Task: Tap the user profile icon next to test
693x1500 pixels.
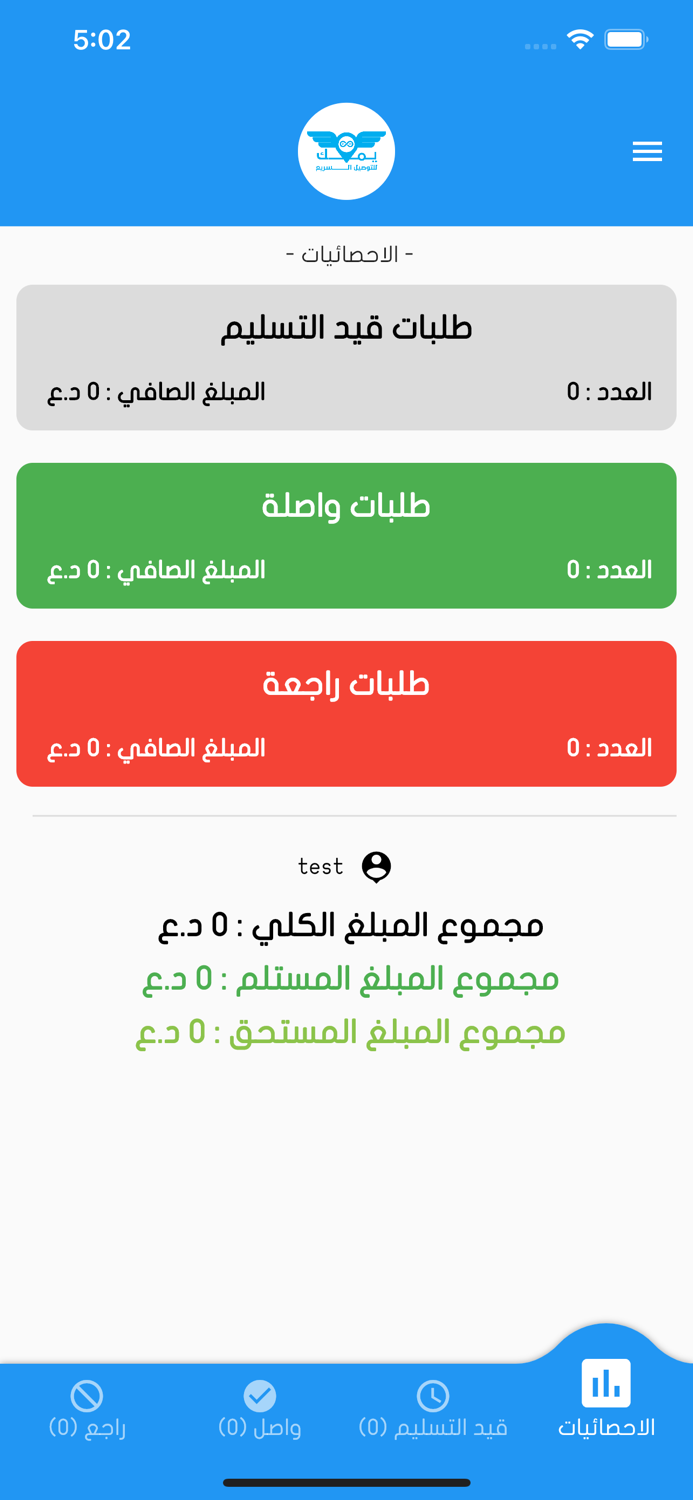Action: point(375,866)
